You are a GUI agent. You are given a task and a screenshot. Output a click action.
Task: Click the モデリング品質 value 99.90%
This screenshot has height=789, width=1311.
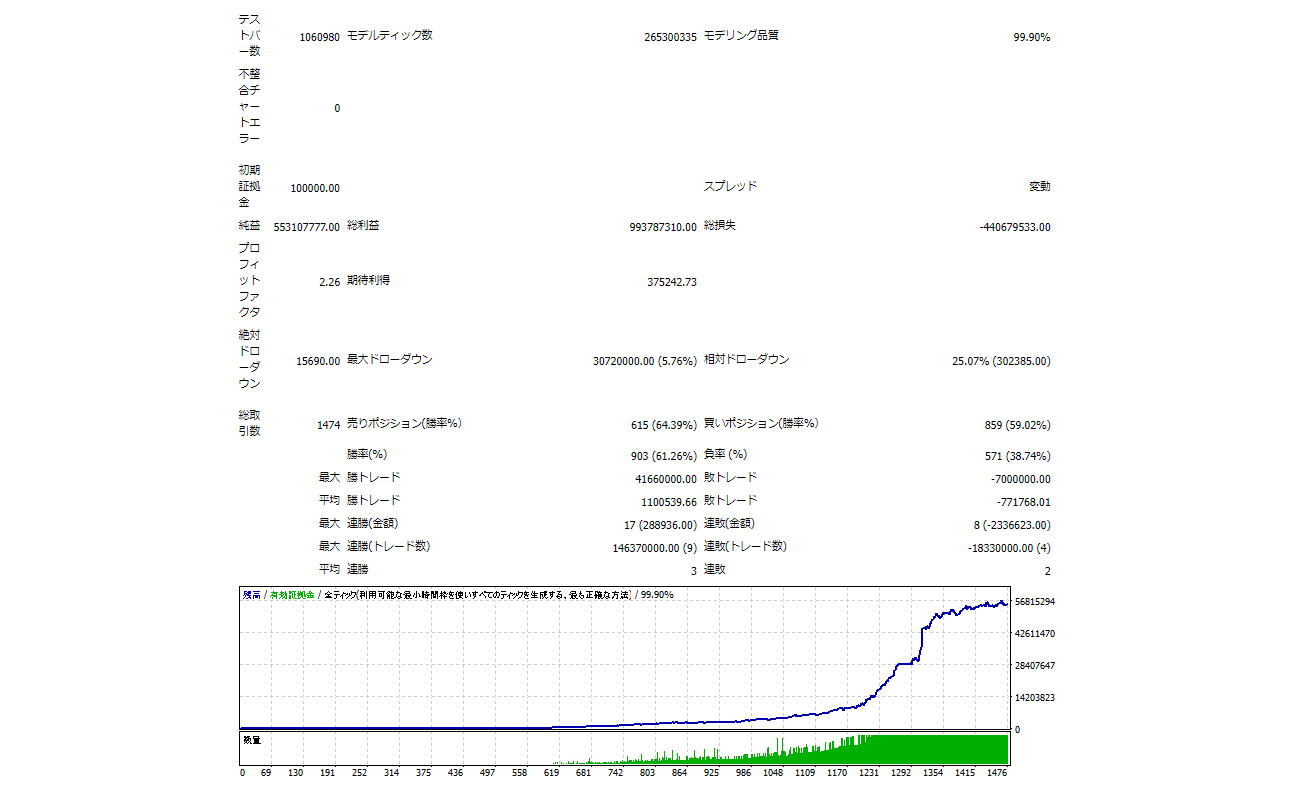(1031, 37)
